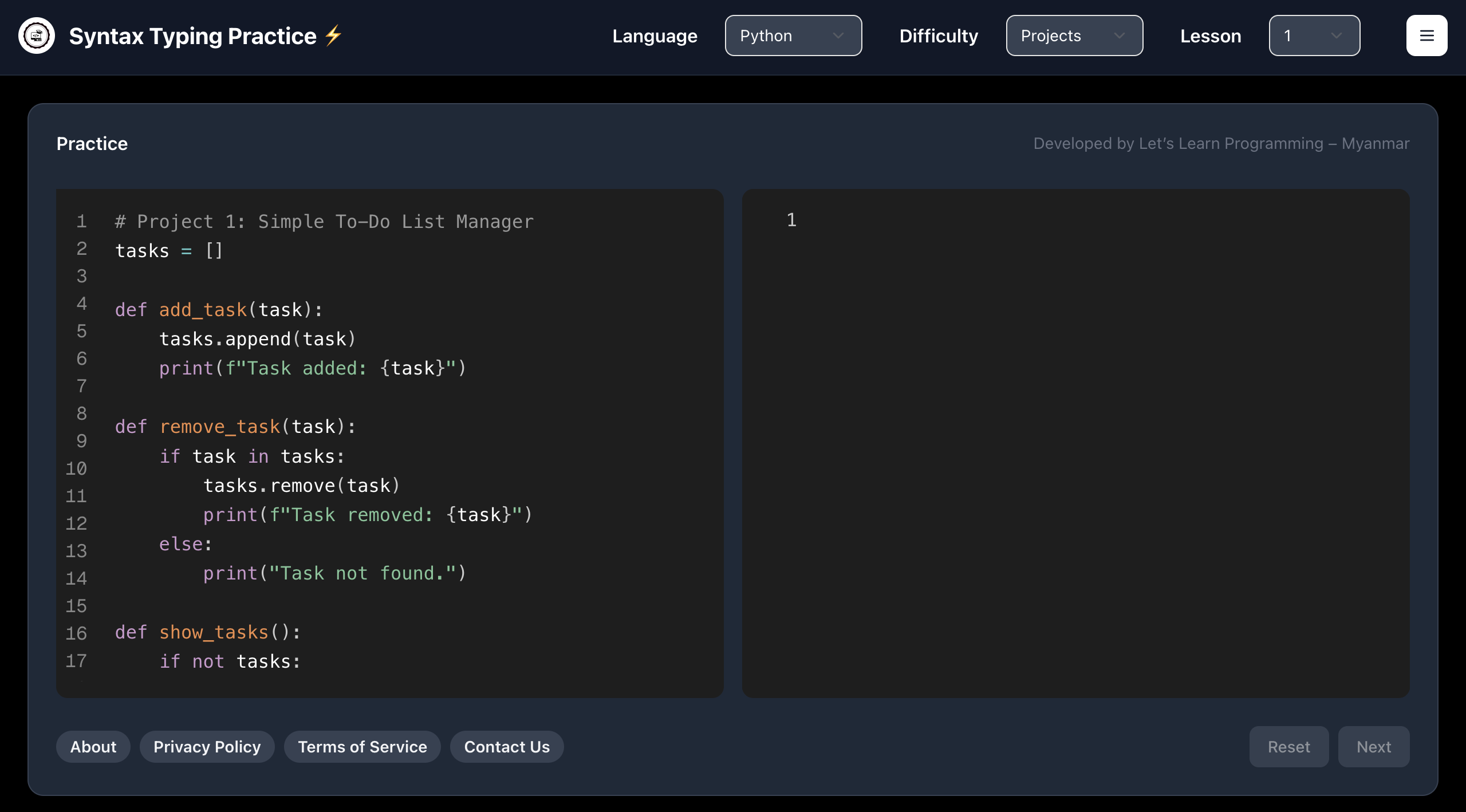
Task: Click the 'tasks.append(task)' line
Action: pos(258,339)
